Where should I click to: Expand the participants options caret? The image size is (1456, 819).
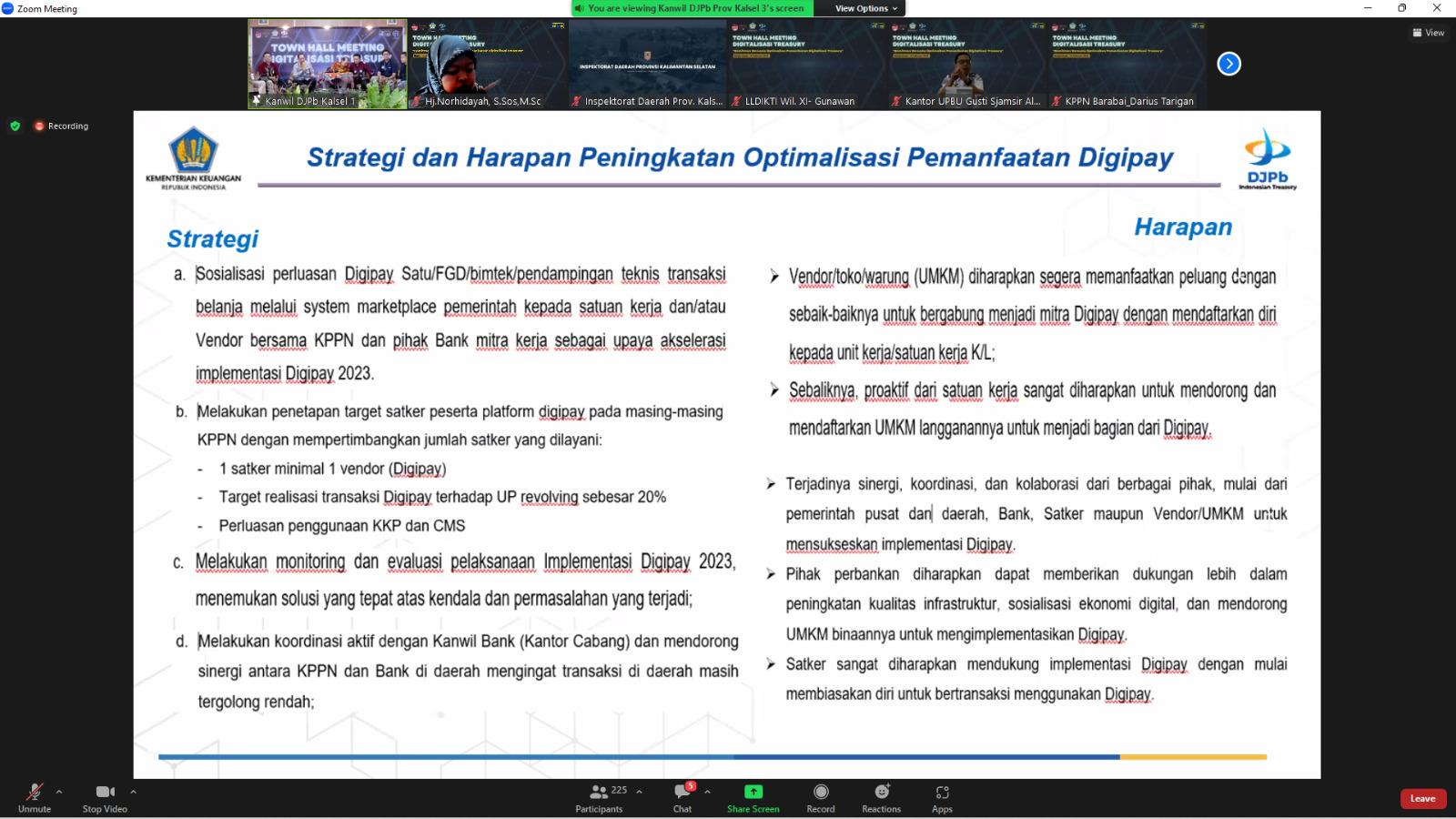pyautogui.click(x=639, y=792)
